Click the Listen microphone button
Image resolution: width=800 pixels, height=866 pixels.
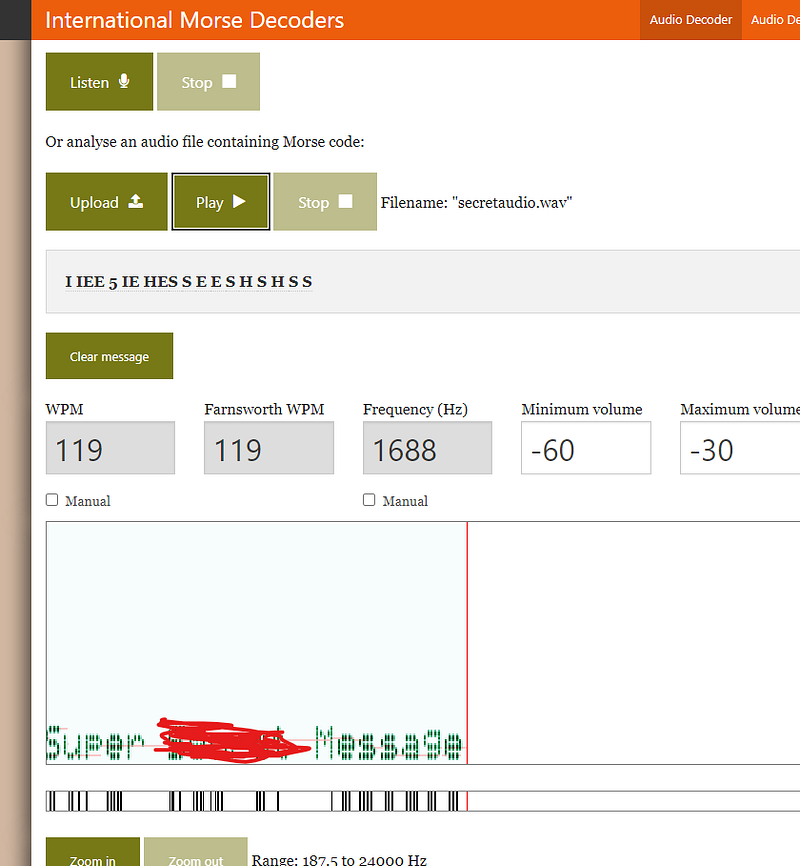(99, 82)
